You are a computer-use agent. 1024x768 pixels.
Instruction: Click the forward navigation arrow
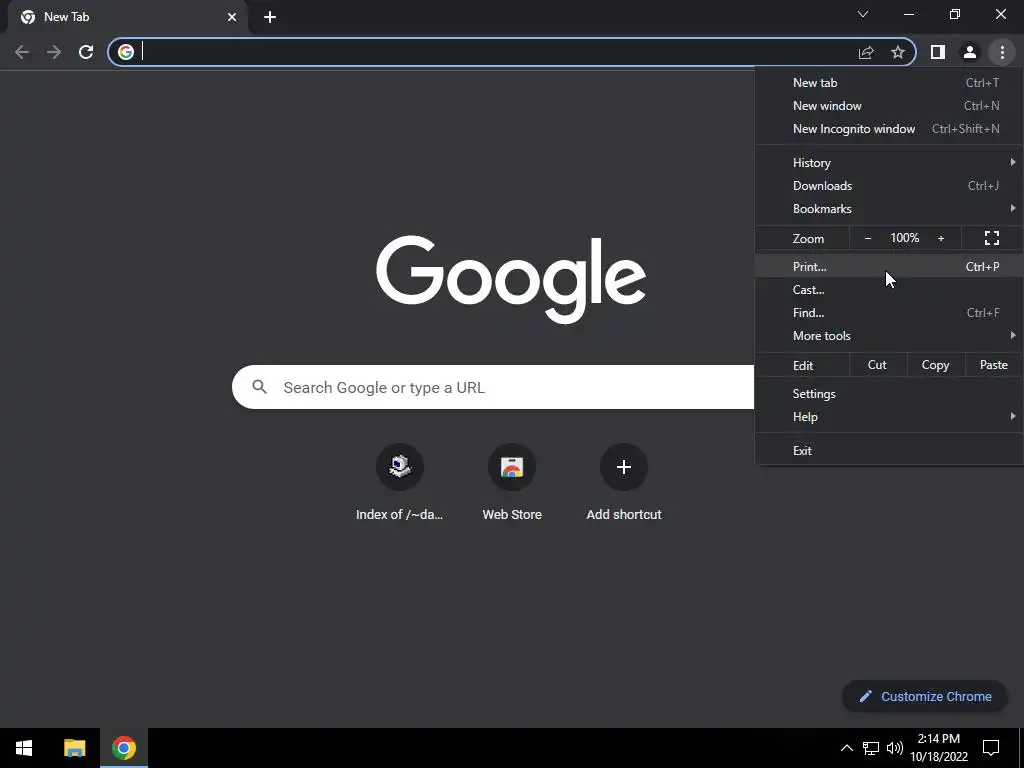coord(54,52)
